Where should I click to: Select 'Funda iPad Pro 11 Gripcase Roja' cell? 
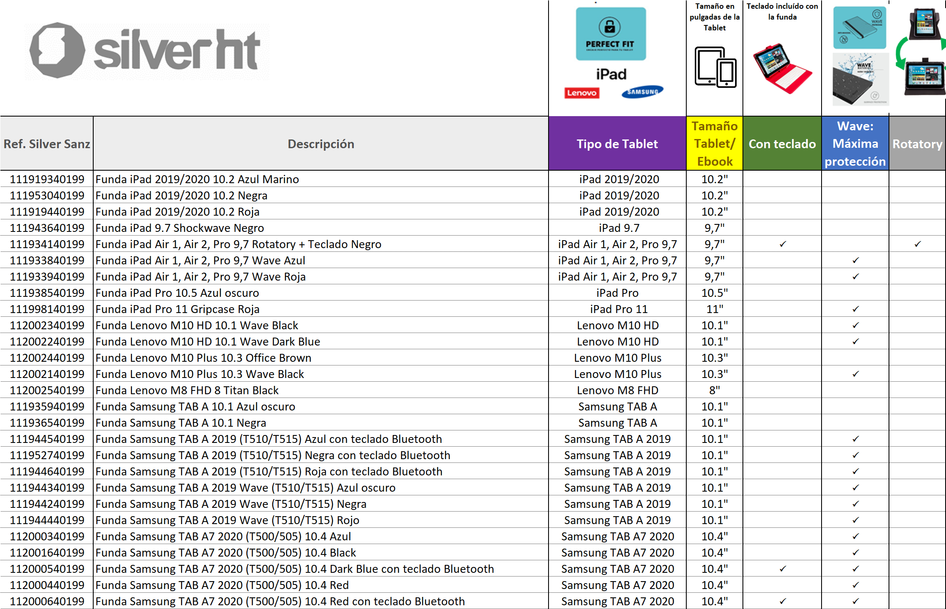click(x=321, y=309)
